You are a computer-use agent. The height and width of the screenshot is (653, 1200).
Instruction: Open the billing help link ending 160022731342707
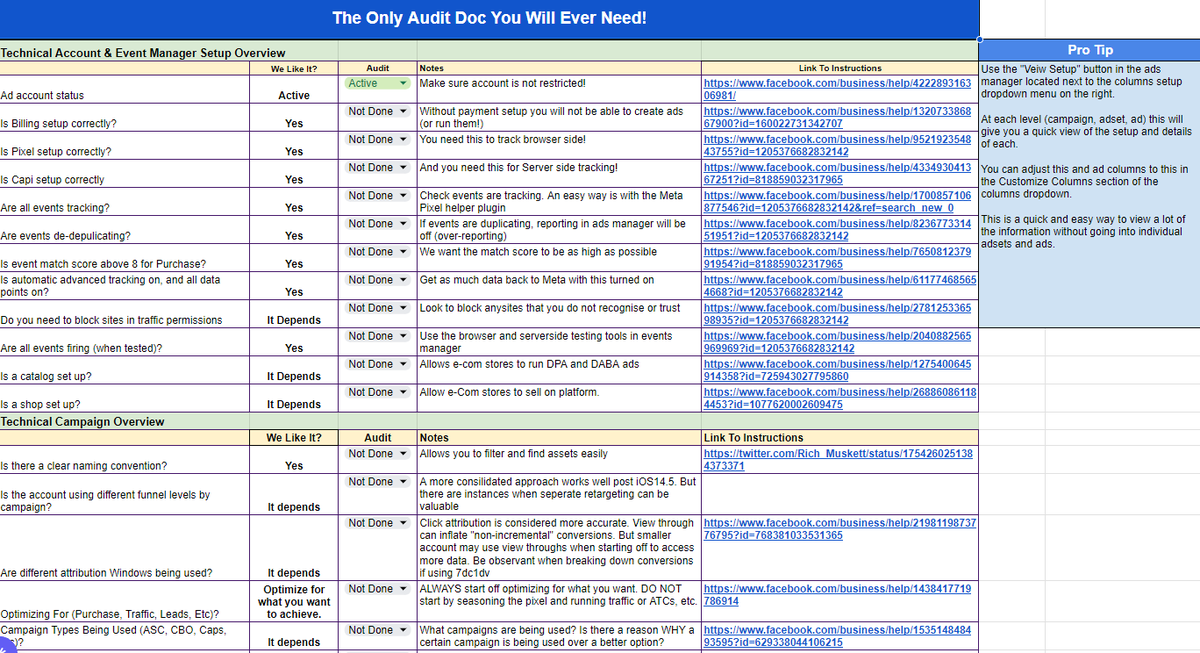[838, 117]
